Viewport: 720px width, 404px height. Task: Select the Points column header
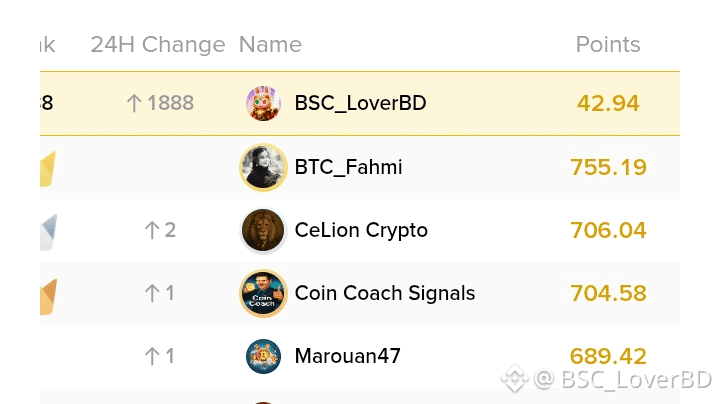pos(608,45)
